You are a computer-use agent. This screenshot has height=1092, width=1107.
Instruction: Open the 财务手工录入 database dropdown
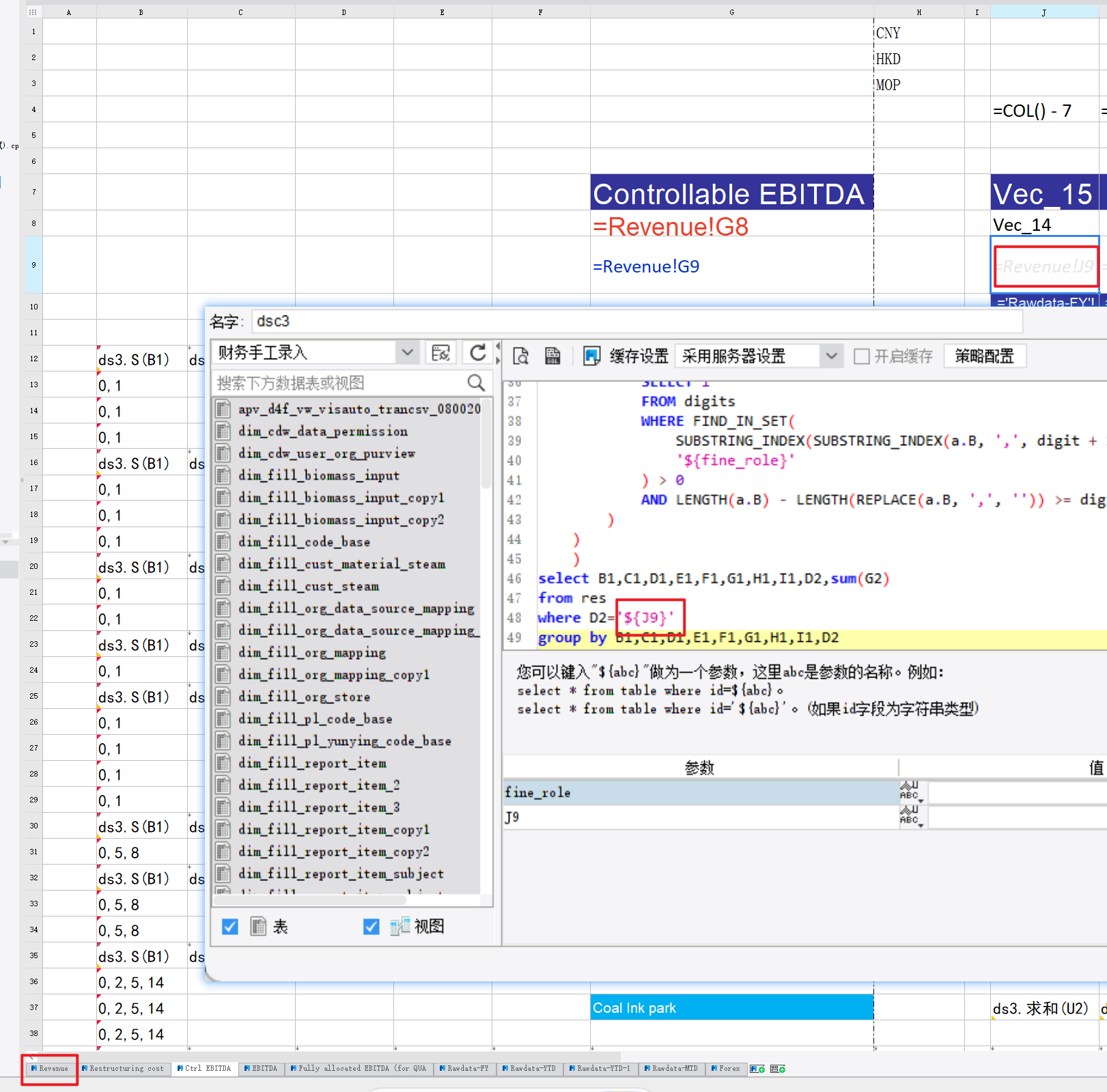coord(408,353)
